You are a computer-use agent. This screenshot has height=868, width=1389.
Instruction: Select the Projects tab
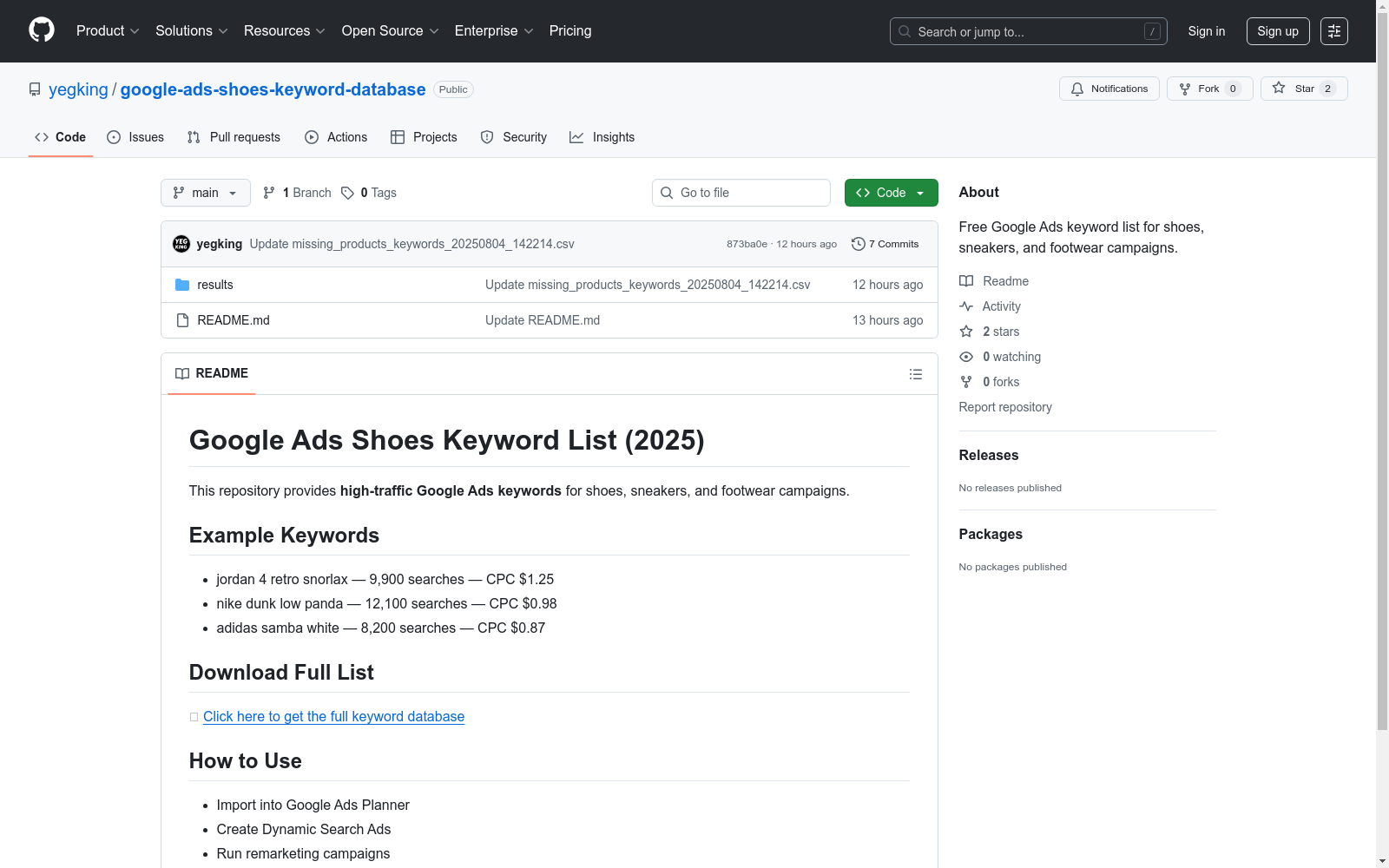tap(424, 137)
